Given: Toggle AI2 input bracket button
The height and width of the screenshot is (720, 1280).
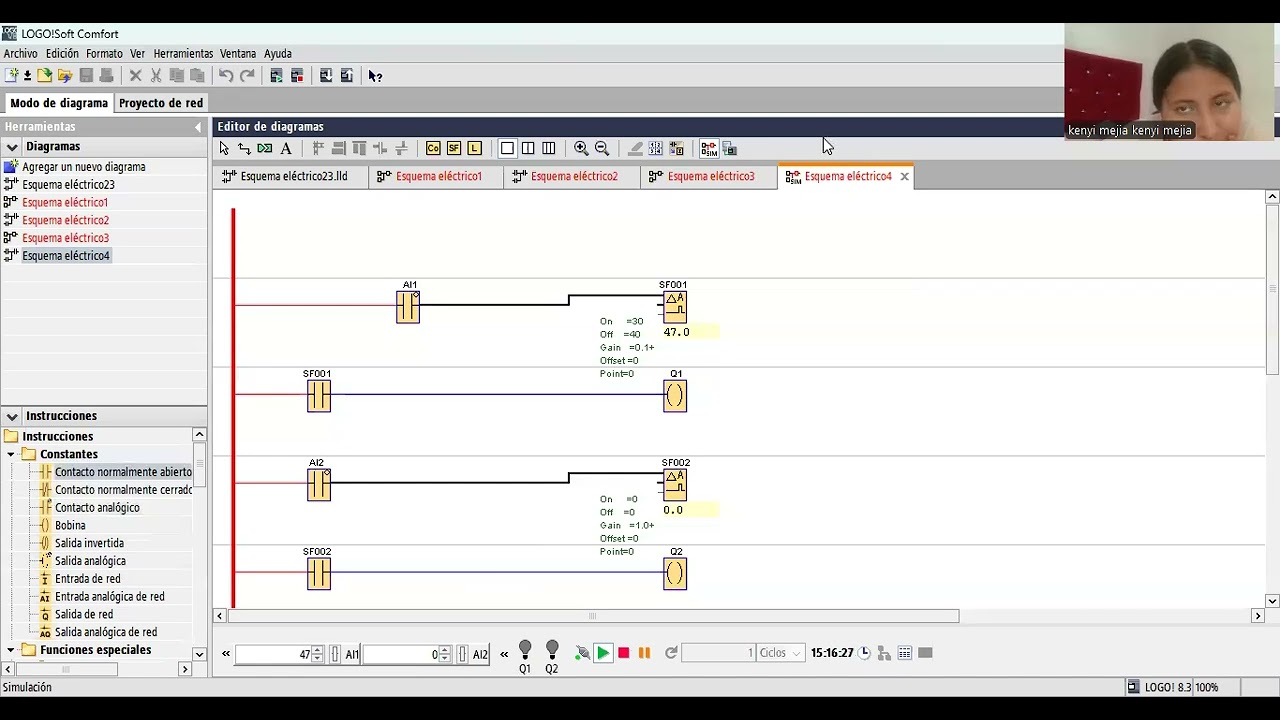Looking at the screenshot, I should [462, 654].
